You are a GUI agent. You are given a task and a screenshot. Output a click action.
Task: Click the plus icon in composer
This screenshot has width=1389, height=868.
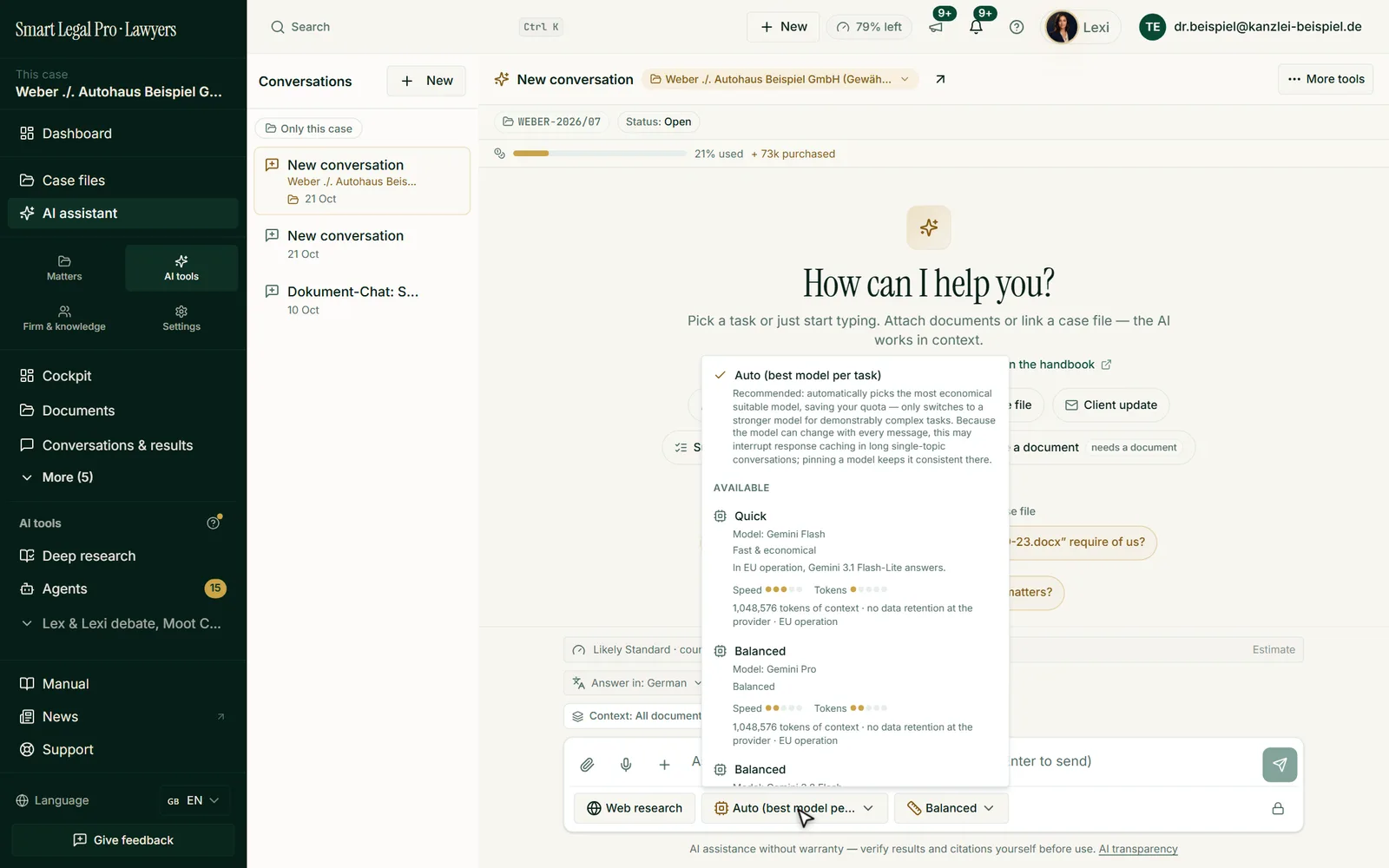(x=664, y=765)
